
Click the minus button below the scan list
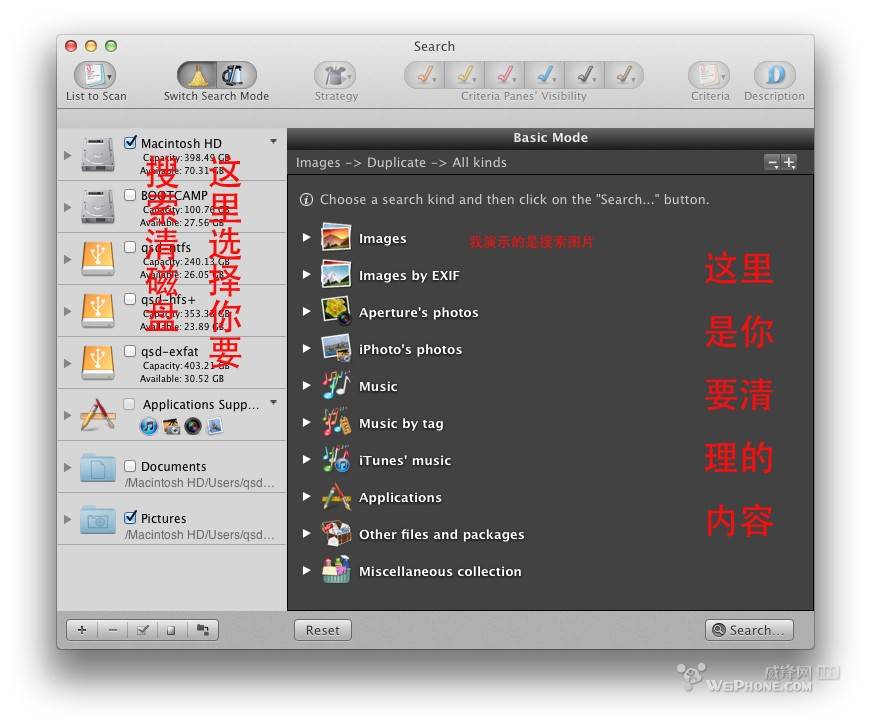(x=112, y=630)
